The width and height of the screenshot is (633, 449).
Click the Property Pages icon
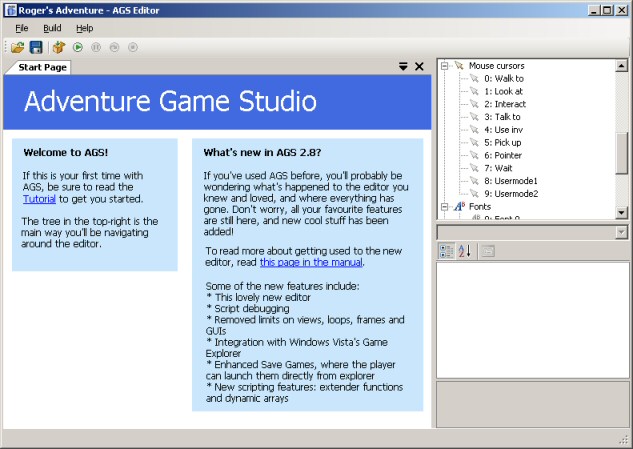point(487,251)
